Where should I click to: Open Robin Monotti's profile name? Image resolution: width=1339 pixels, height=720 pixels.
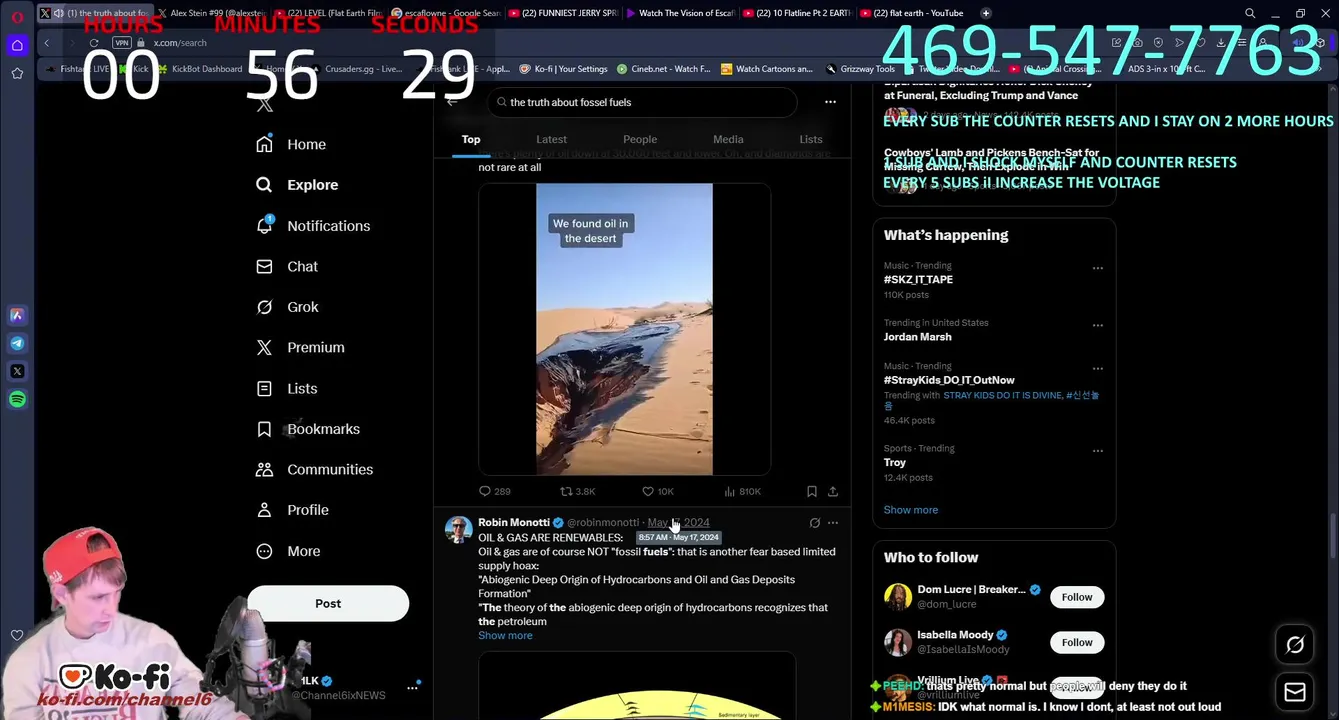[514, 522]
